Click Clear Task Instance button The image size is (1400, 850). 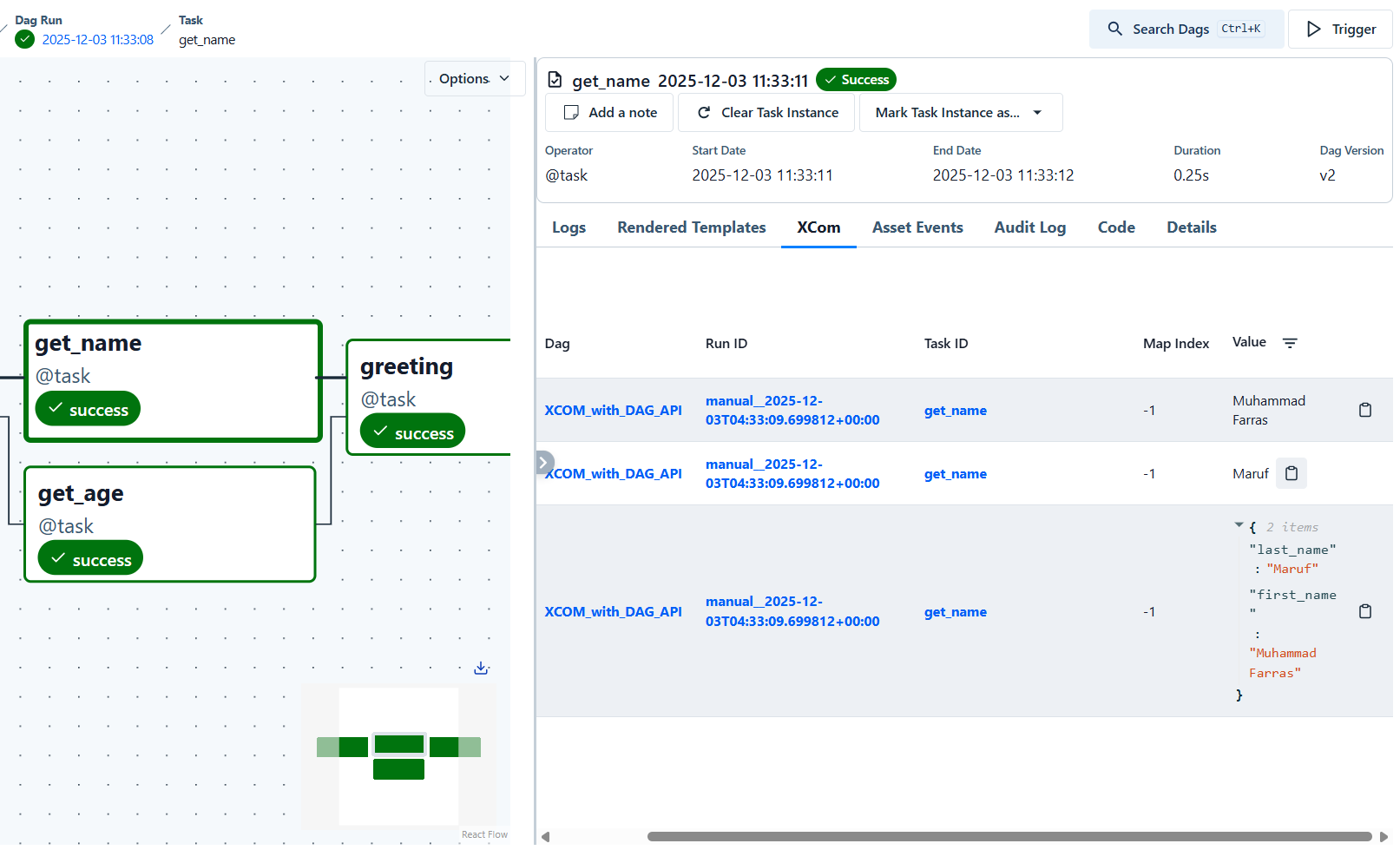[x=766, y=113]
